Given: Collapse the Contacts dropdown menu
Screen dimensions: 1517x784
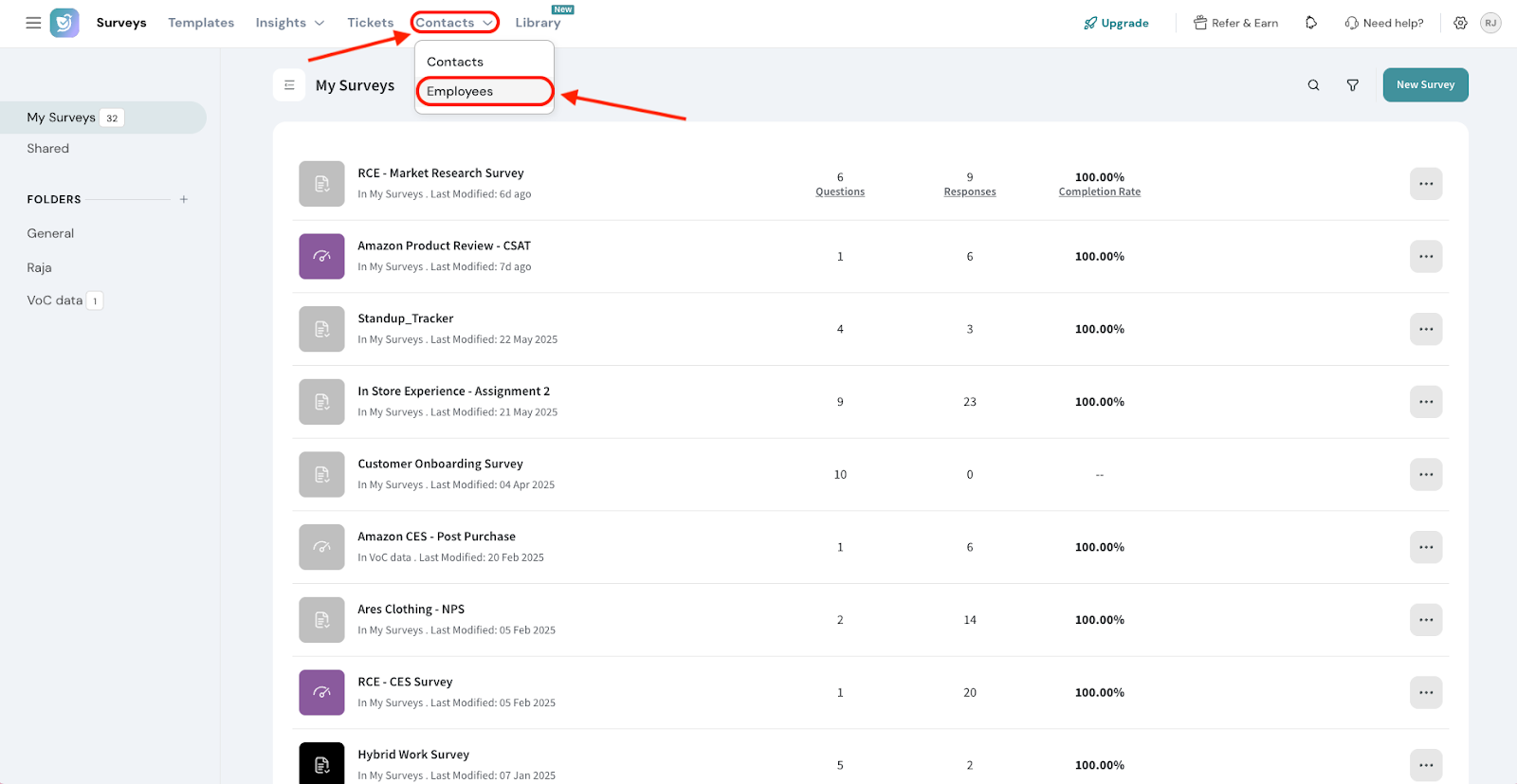Looking at the screenshot, I should pos(455,23).
